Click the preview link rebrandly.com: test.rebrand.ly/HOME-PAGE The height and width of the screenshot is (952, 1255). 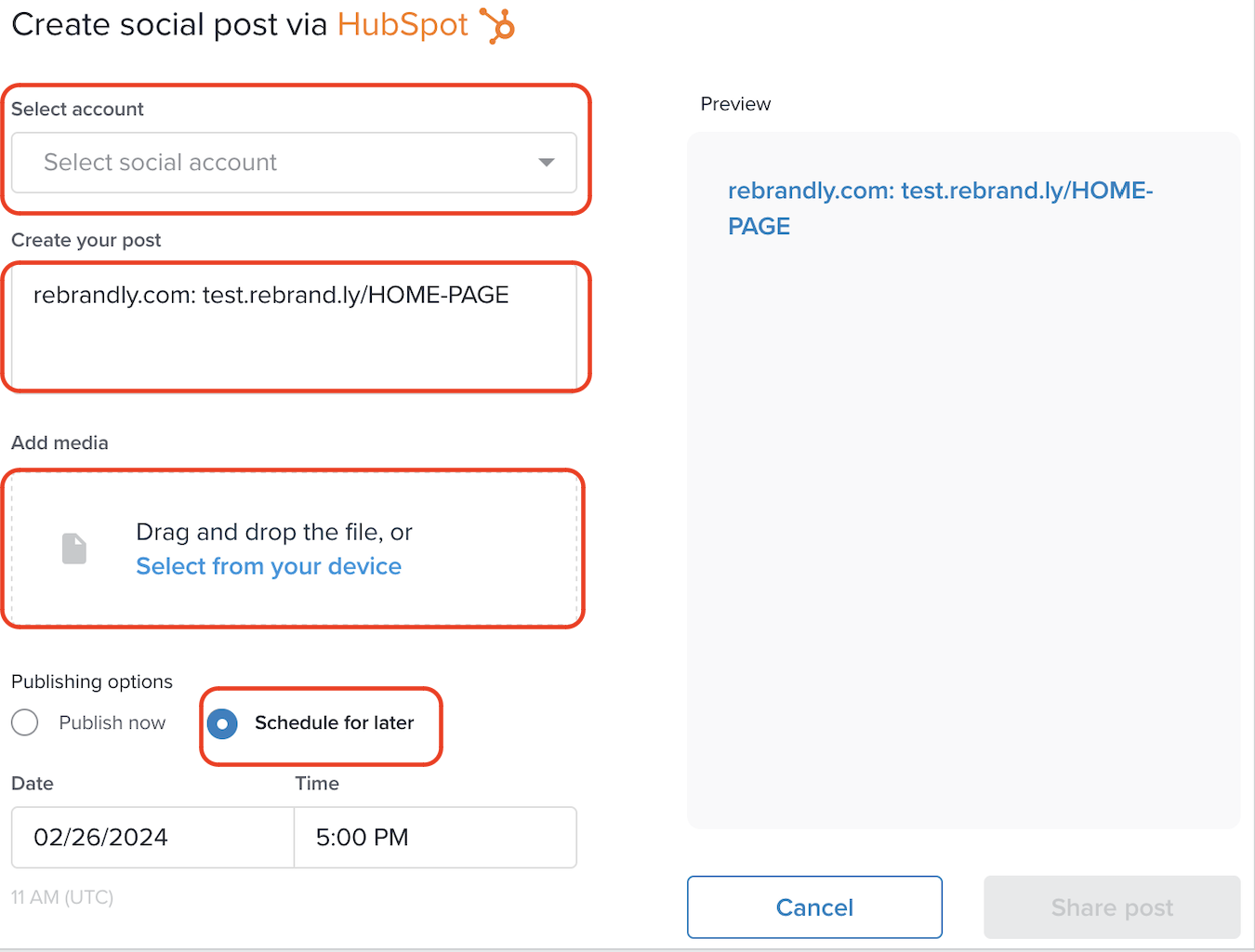pos(940,208)
